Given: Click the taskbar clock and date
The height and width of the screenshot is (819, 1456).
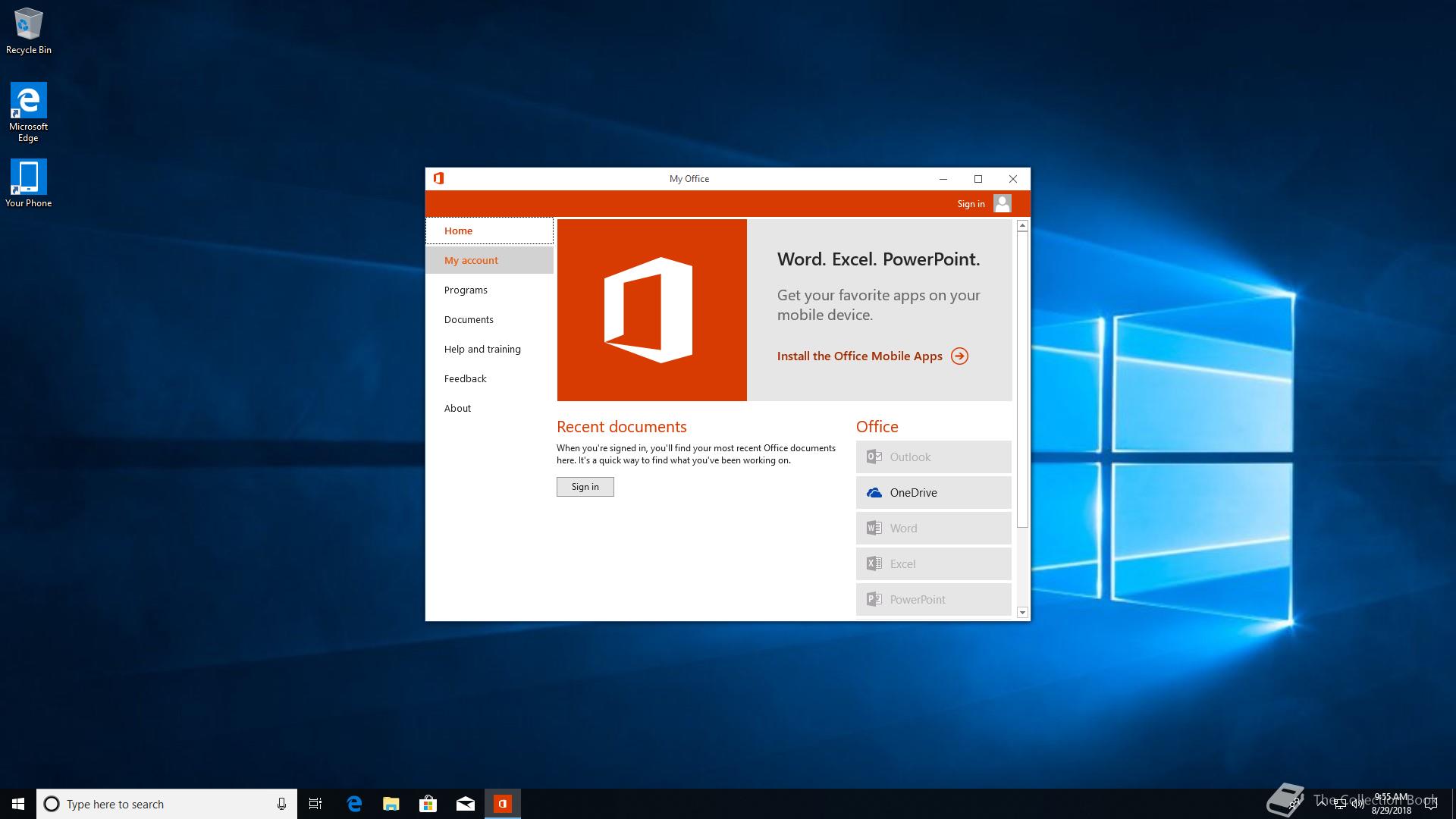Looking at the screenshot, I should (1391, 804).
